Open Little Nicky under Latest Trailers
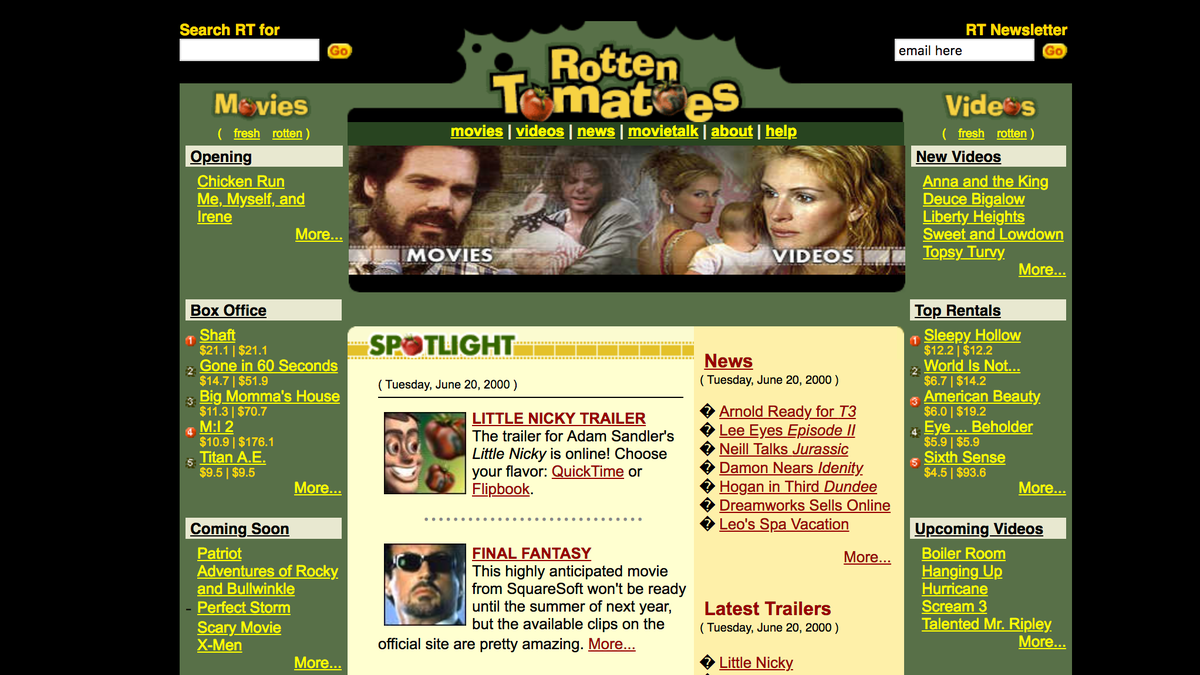 tap(756, 662)
